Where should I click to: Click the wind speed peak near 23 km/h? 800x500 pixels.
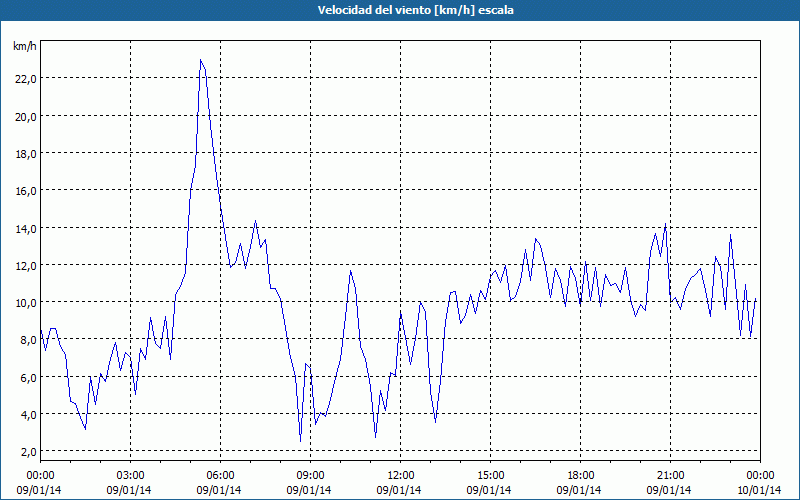201,60
